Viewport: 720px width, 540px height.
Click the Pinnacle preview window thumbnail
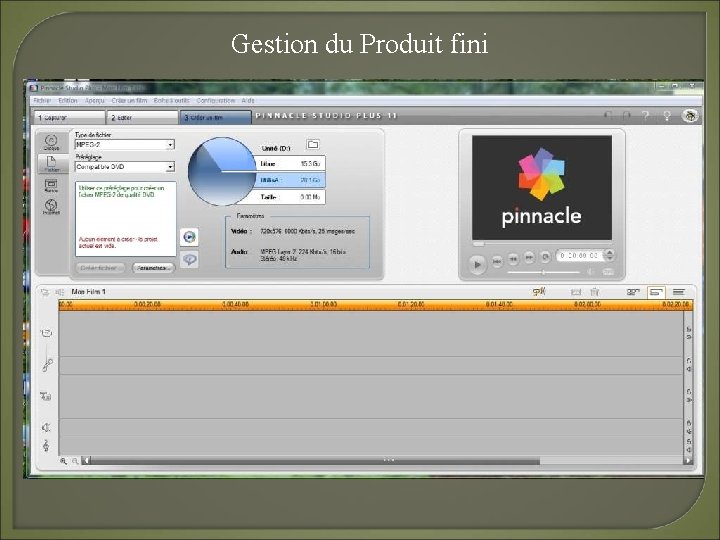(x=542, y=187)
